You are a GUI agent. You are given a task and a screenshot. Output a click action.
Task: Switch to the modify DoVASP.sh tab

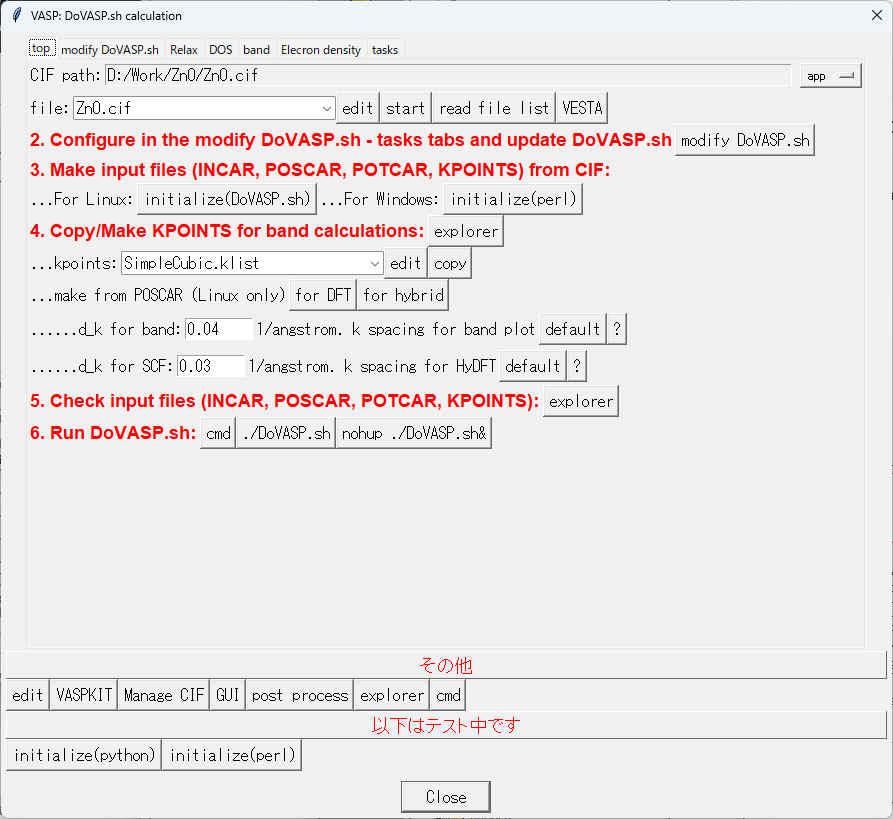[x=110, y=49]
